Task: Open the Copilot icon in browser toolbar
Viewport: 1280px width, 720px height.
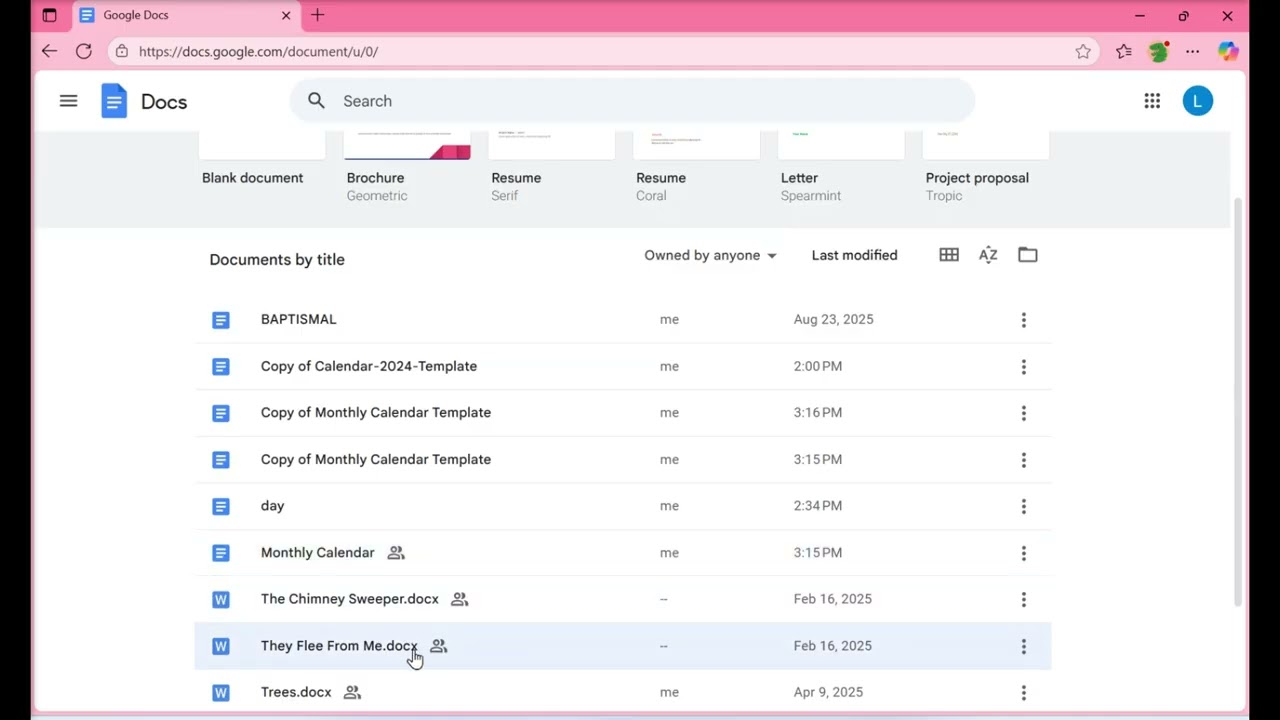Action: pos(1228,51)
